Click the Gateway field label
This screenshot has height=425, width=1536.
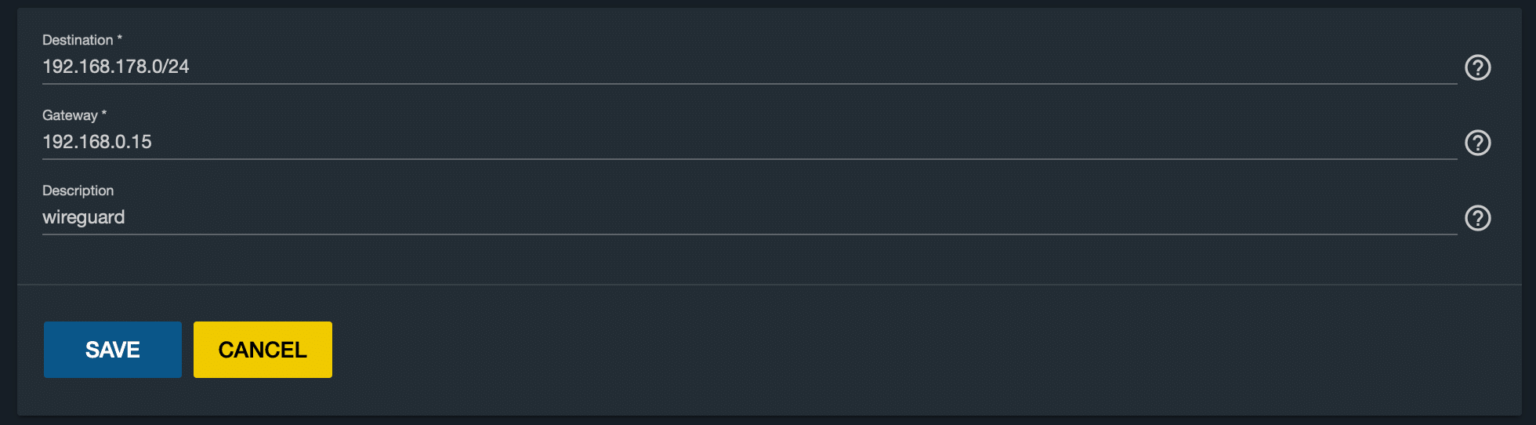(74, 115)
